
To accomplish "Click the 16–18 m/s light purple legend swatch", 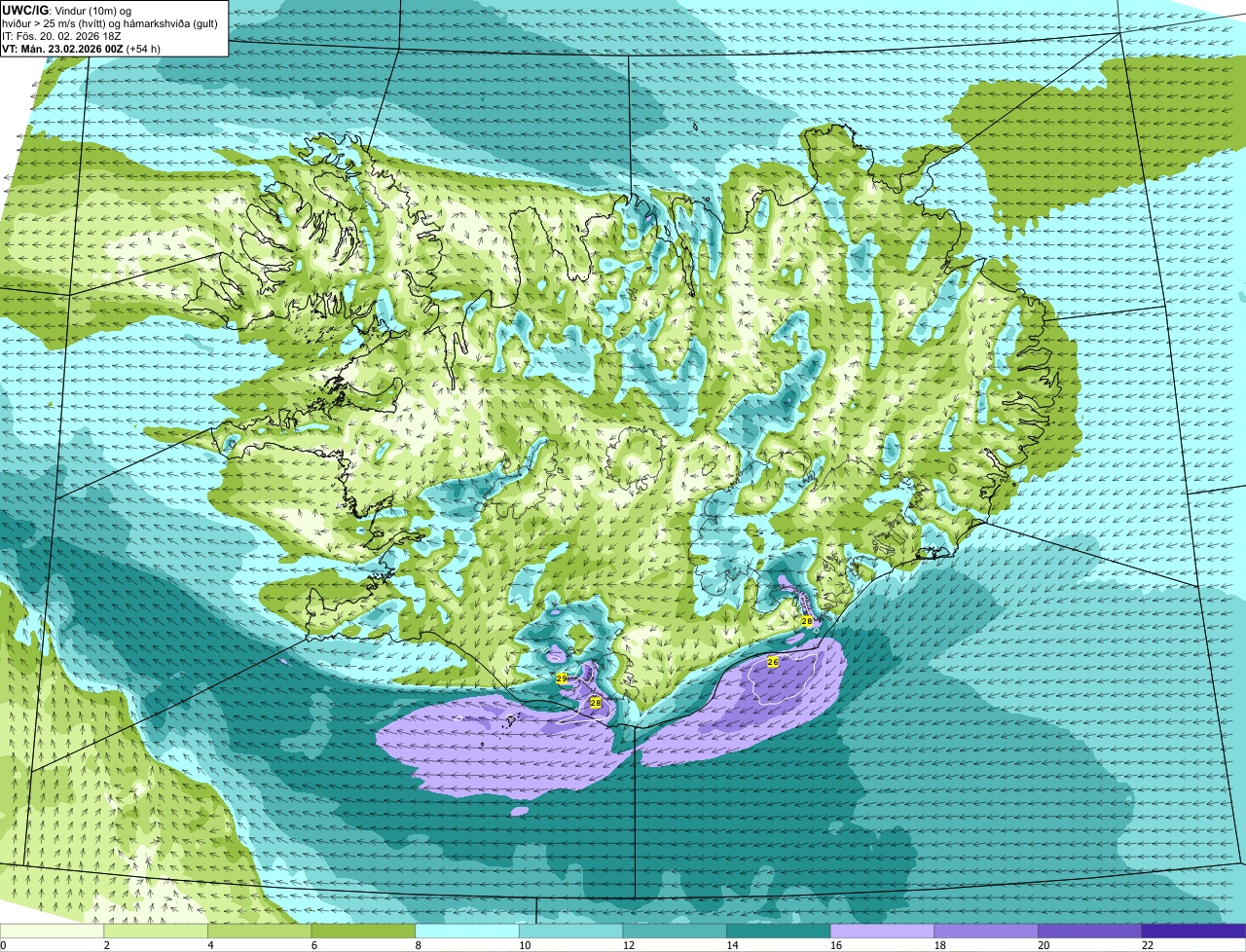I will click(882, 932).
